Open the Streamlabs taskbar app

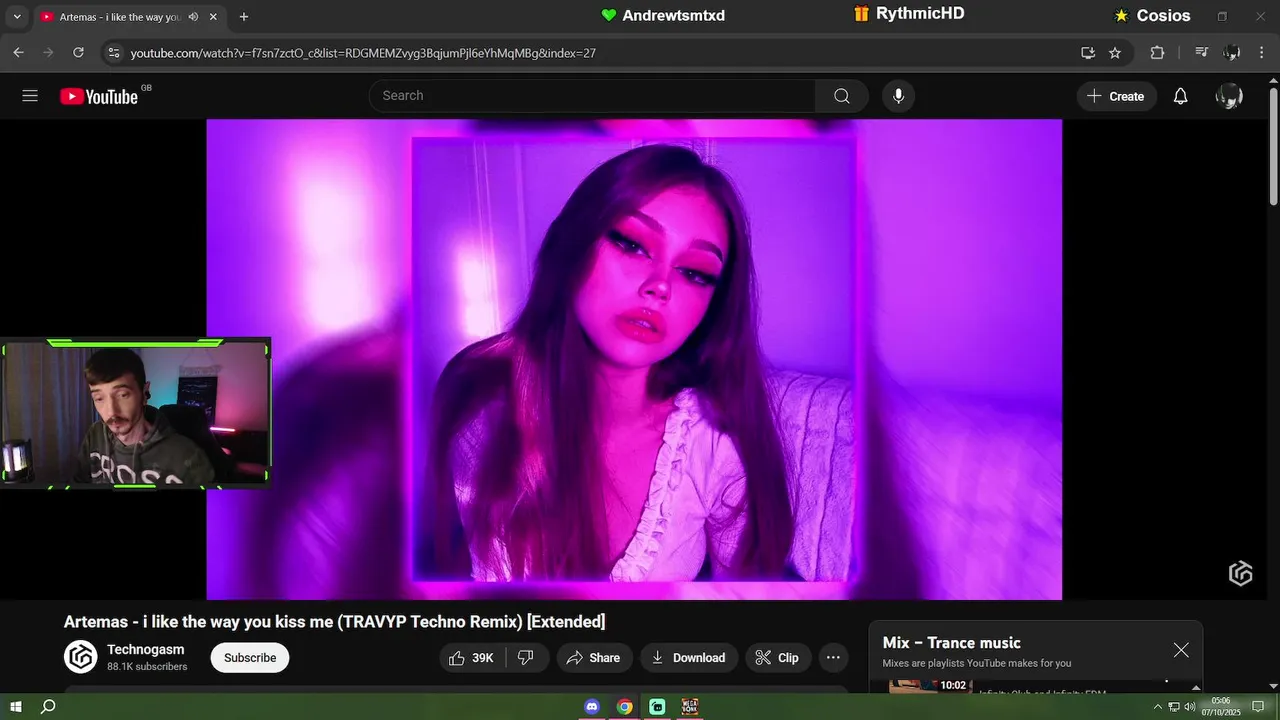[x=657, y=707]
